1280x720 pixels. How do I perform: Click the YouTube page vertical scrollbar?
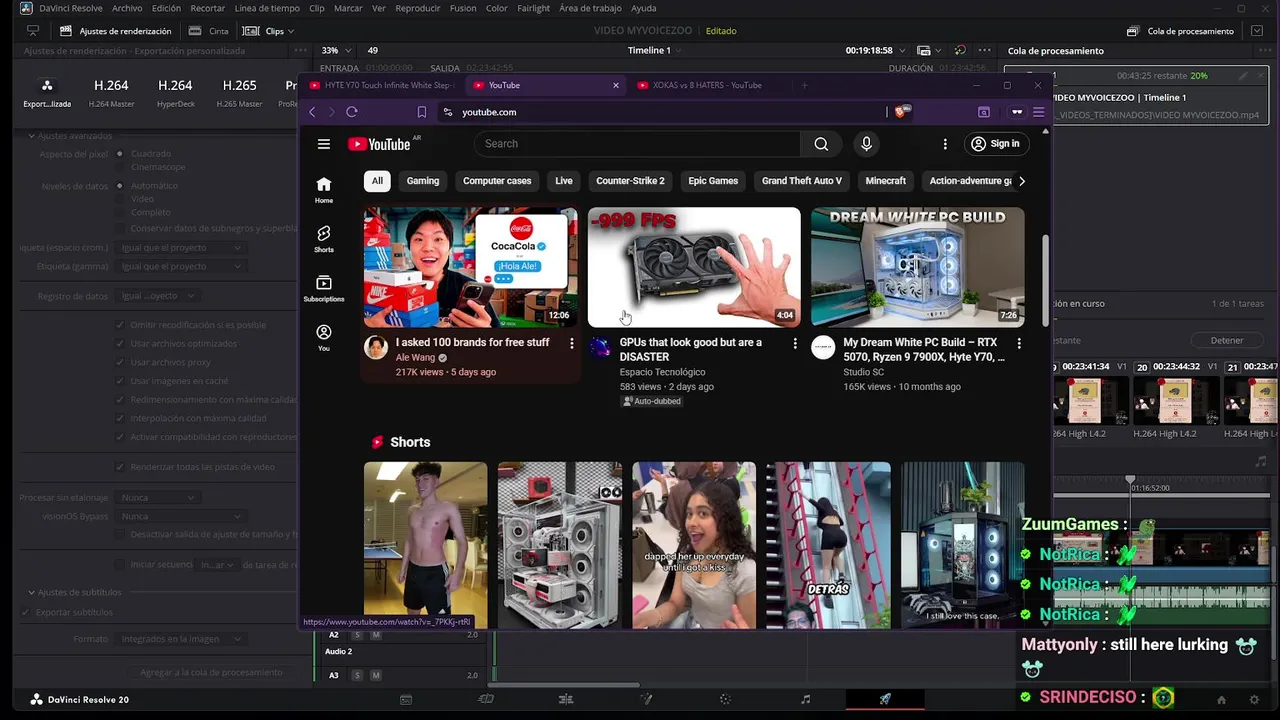point(1046,280)
